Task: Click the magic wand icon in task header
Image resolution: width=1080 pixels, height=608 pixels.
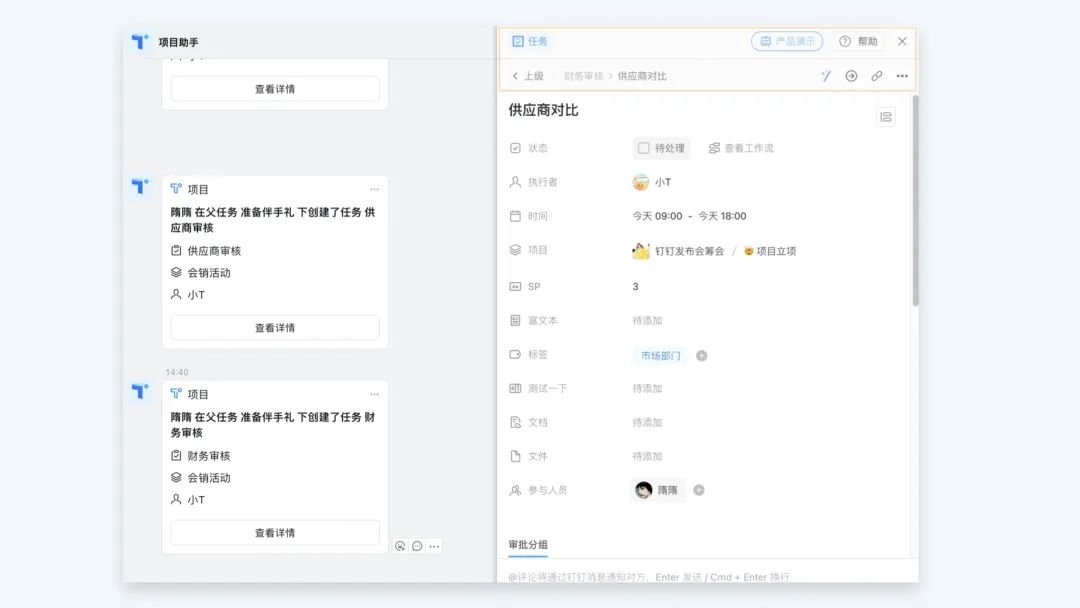Action: [x=826, y=76]
